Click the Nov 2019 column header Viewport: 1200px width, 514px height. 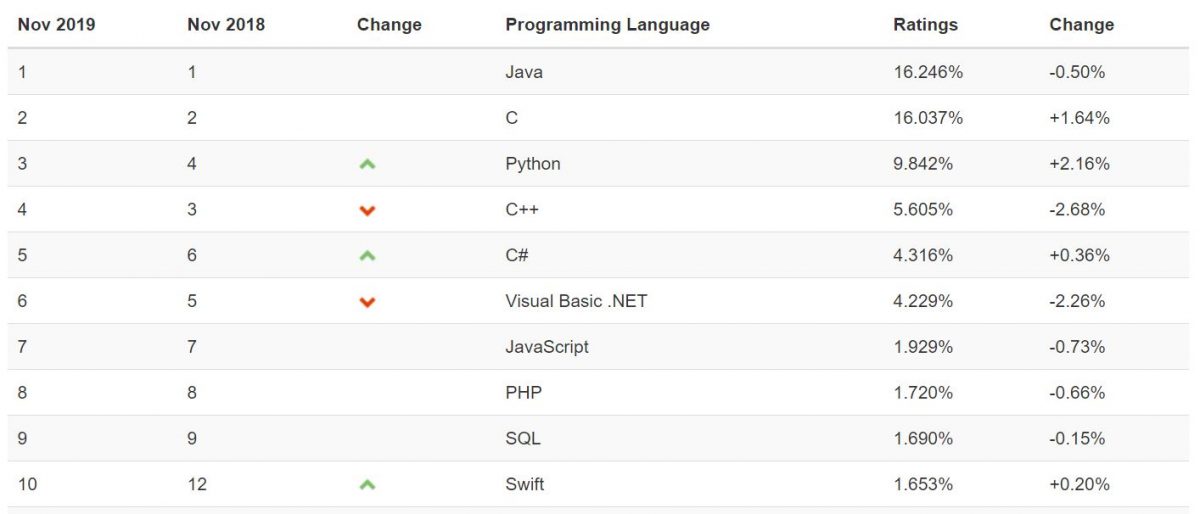[x=56, y=25]
